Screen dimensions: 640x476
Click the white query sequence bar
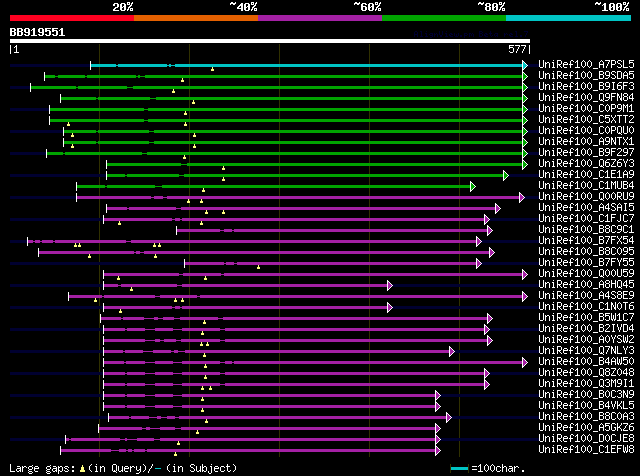pos(270,41)
